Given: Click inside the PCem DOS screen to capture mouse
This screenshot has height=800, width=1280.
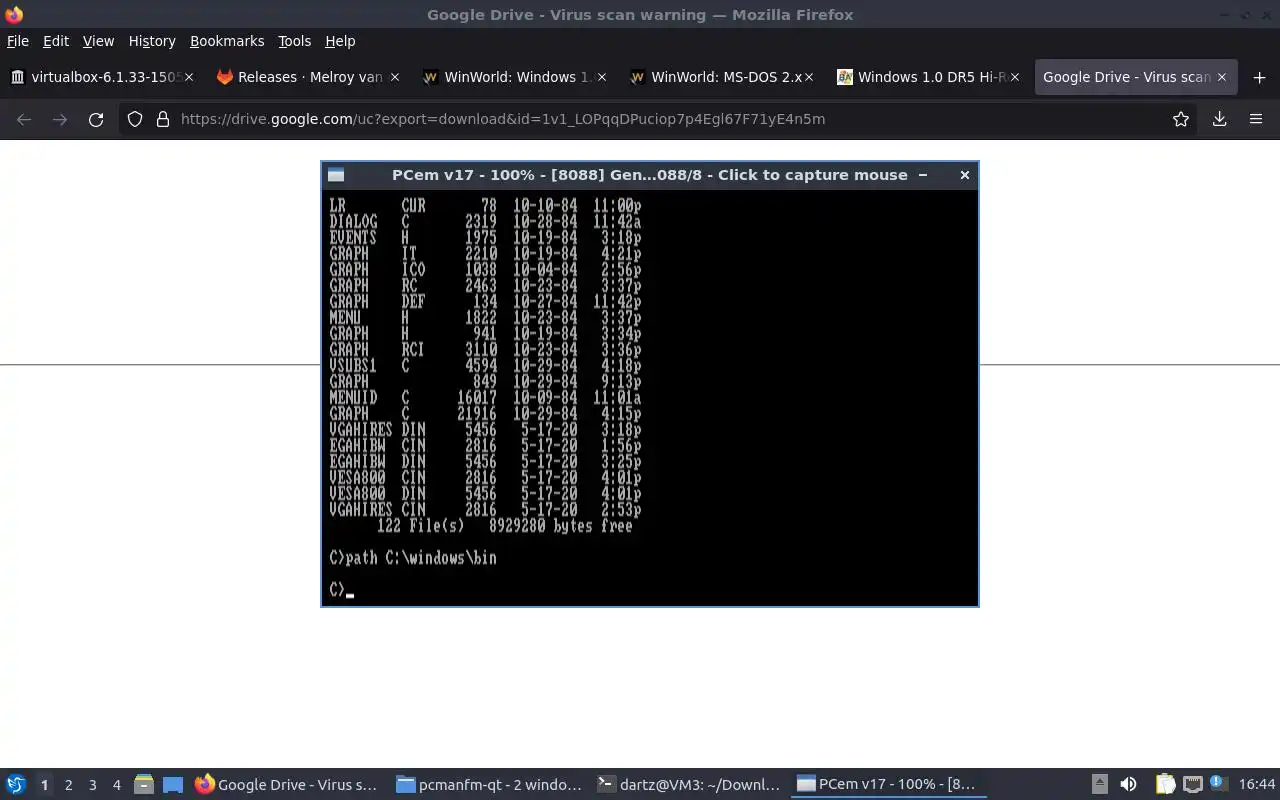Looking at the screenshot, I should point(650,397).
